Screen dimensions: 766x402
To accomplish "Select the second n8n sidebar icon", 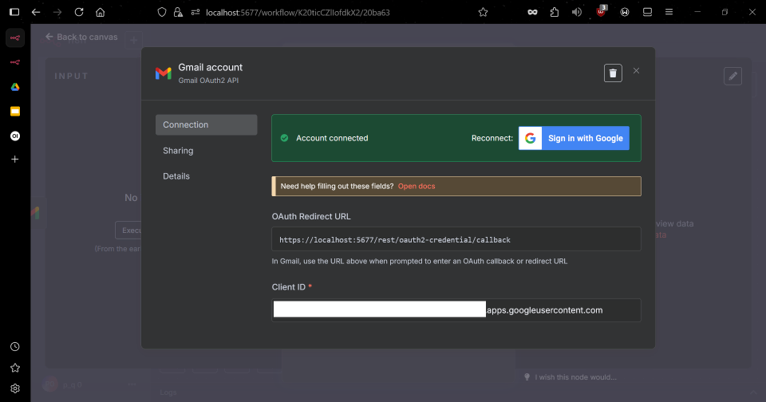I will pos(15,62).
